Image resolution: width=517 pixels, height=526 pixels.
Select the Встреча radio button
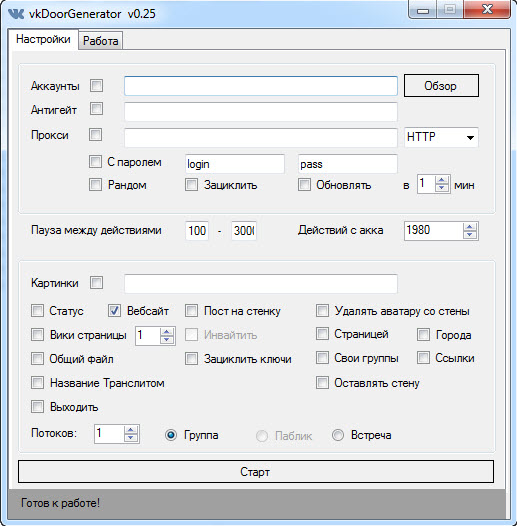338,435
